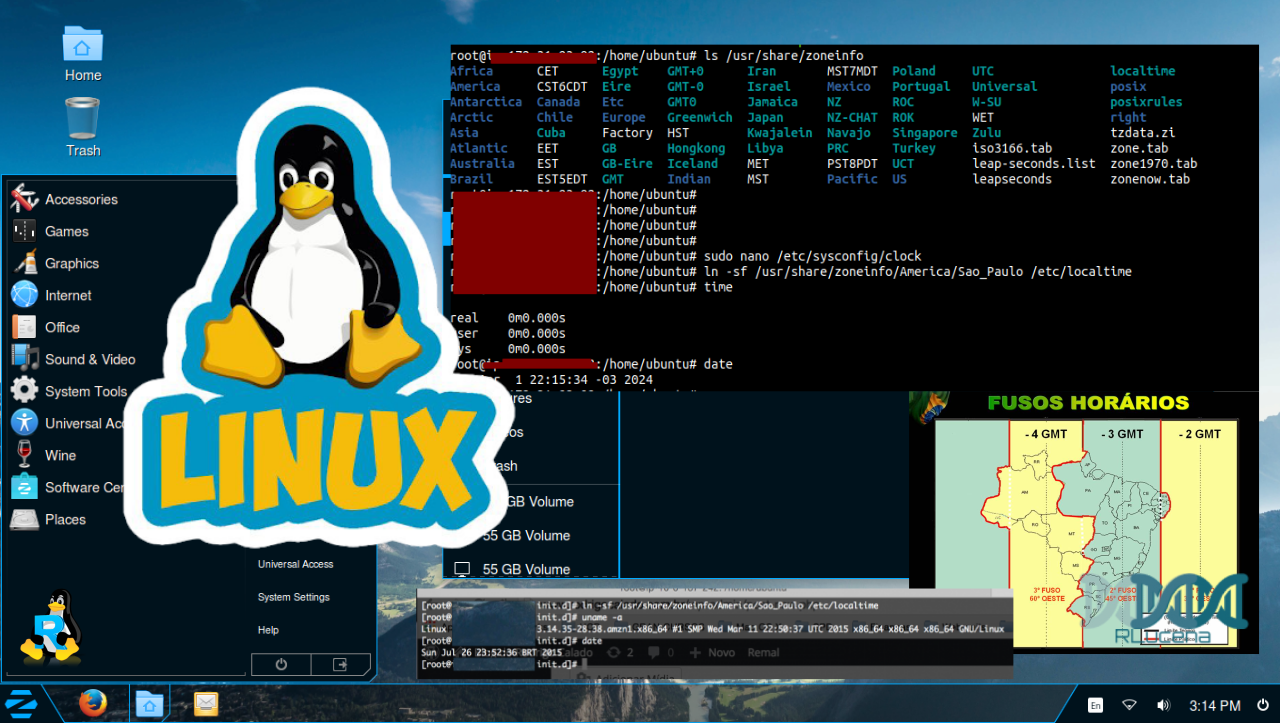Screen dimensions: 1280x723
Task: Click the En keyboard layout indicator
Action: tap(1095, 705)
